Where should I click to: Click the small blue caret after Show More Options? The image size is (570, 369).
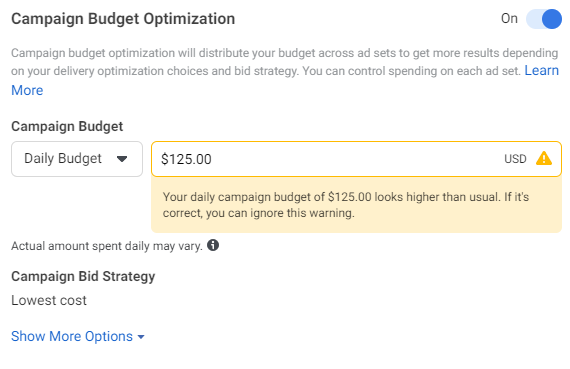tap(141, 337)
